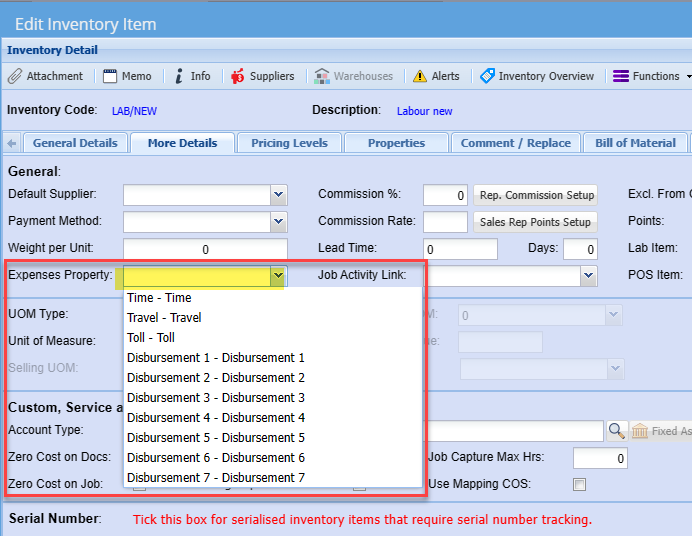This screenshot has height=536, width=692.
Task: Tick the Use Mapping COS checkbox
Action: 579,484
